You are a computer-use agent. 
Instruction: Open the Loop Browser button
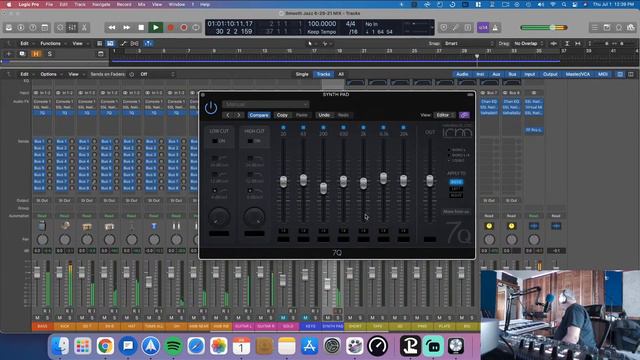(x=619, y=28)
